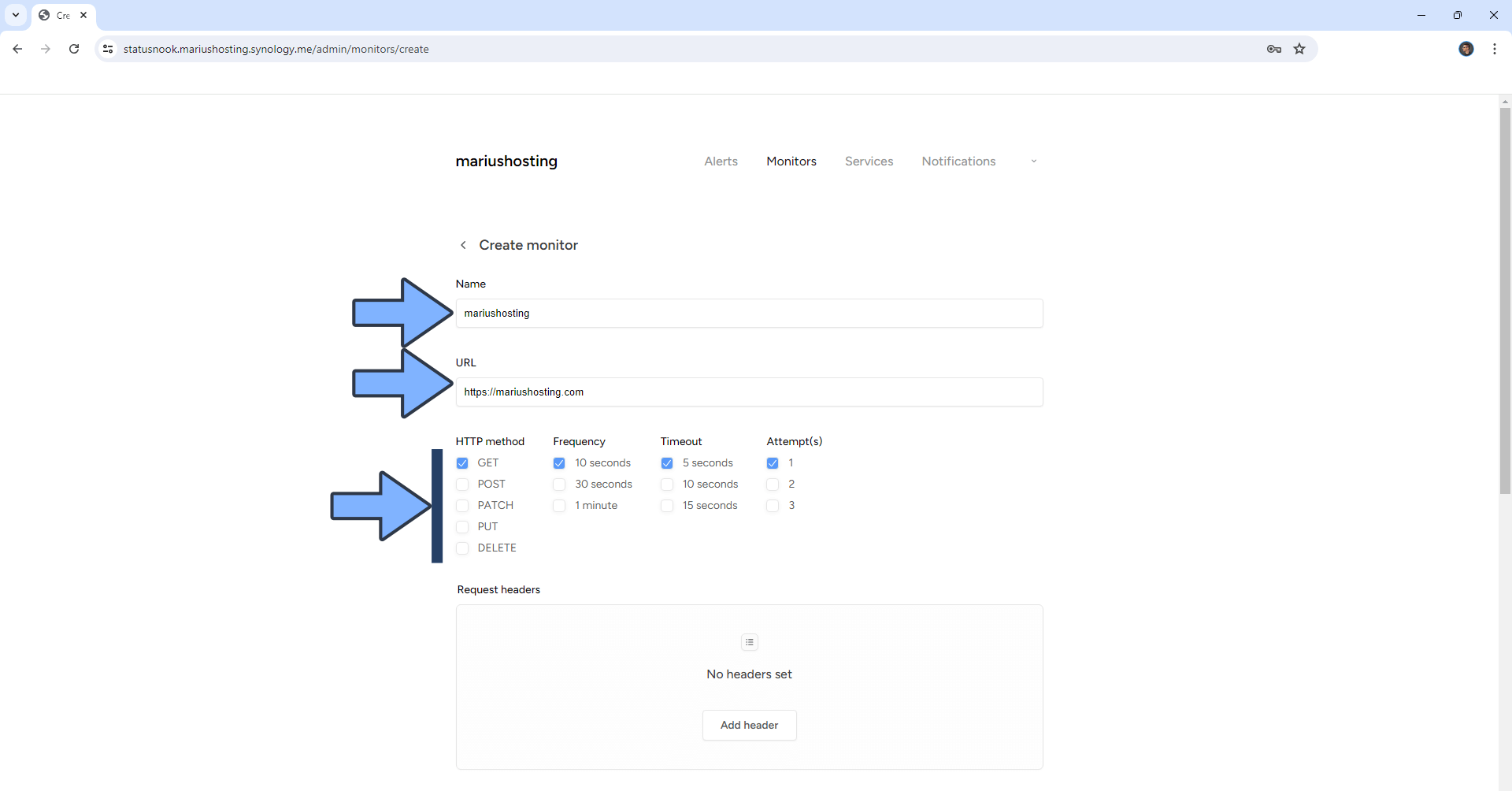Minimize the browser window
The height and width of the screenshot is (791, 1512).
pos(1421,15)
